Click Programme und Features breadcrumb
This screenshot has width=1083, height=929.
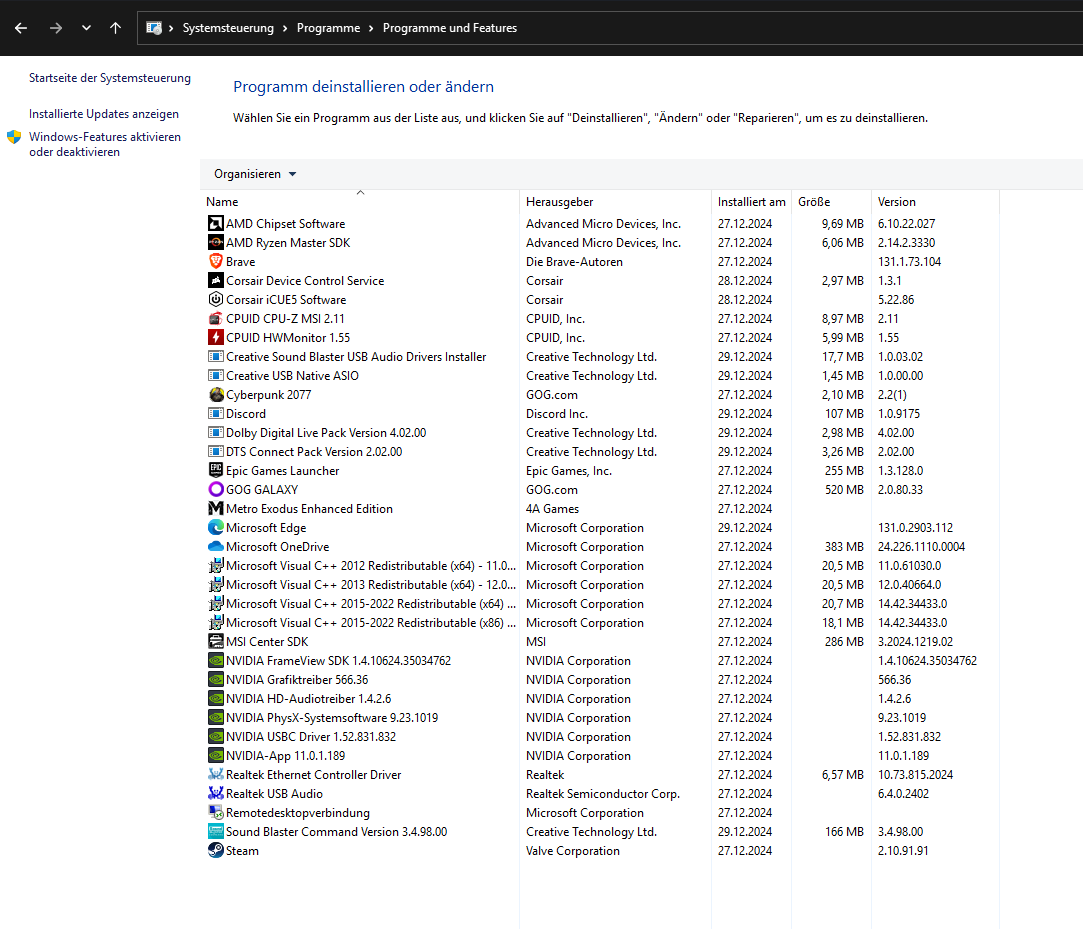point(450,28)
